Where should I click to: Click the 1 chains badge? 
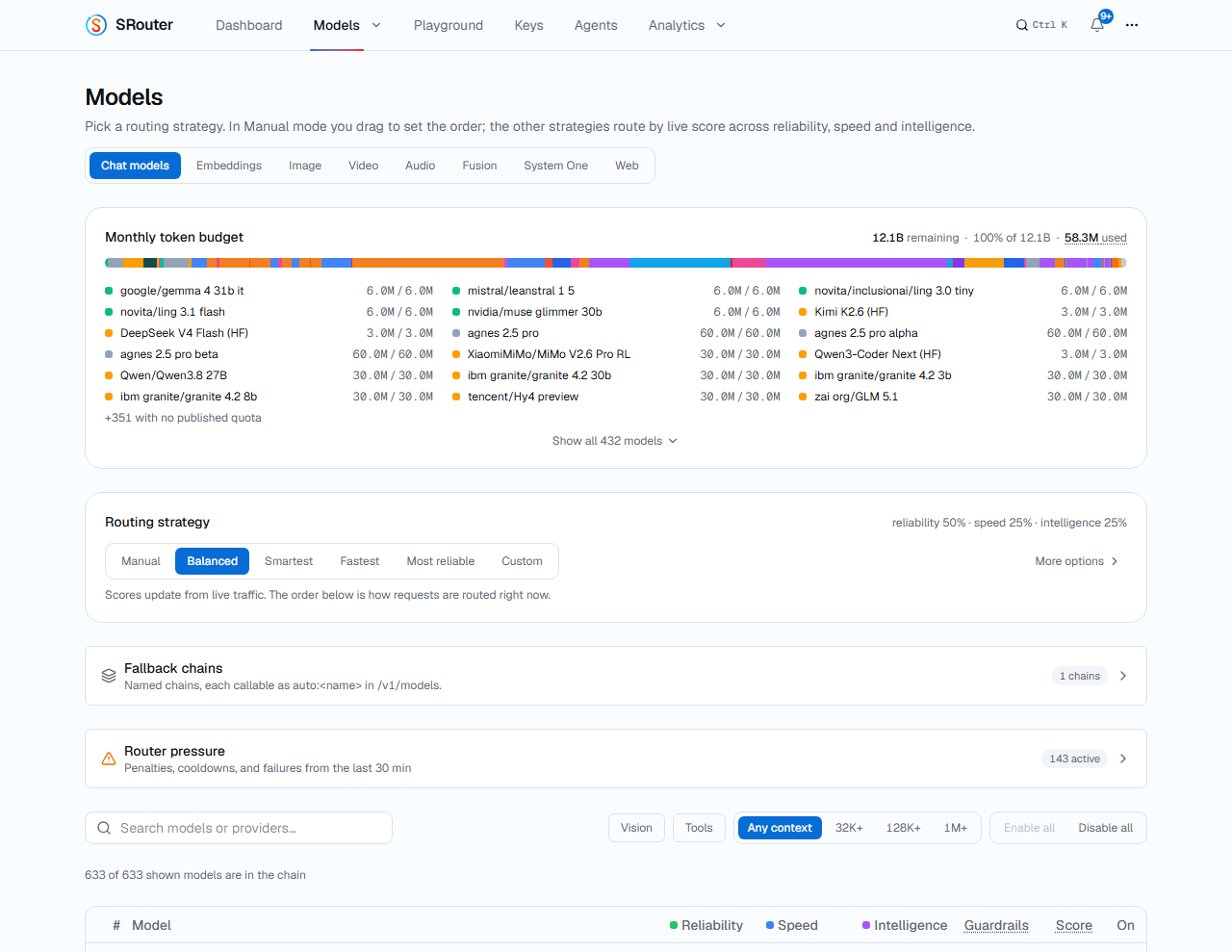coord(1080,676)
